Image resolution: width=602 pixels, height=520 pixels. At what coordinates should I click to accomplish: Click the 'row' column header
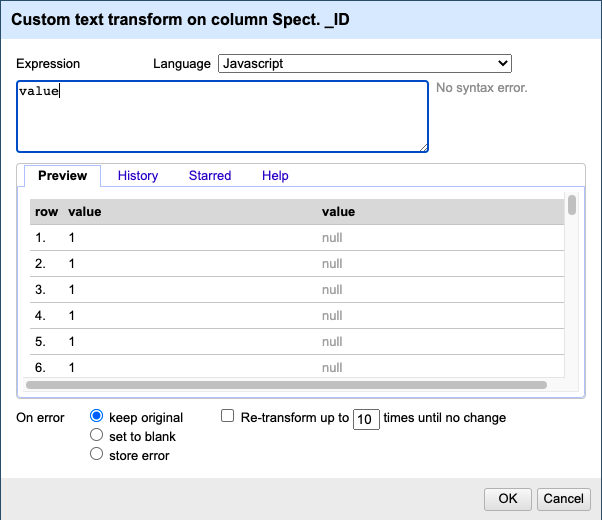coord(46,212)
